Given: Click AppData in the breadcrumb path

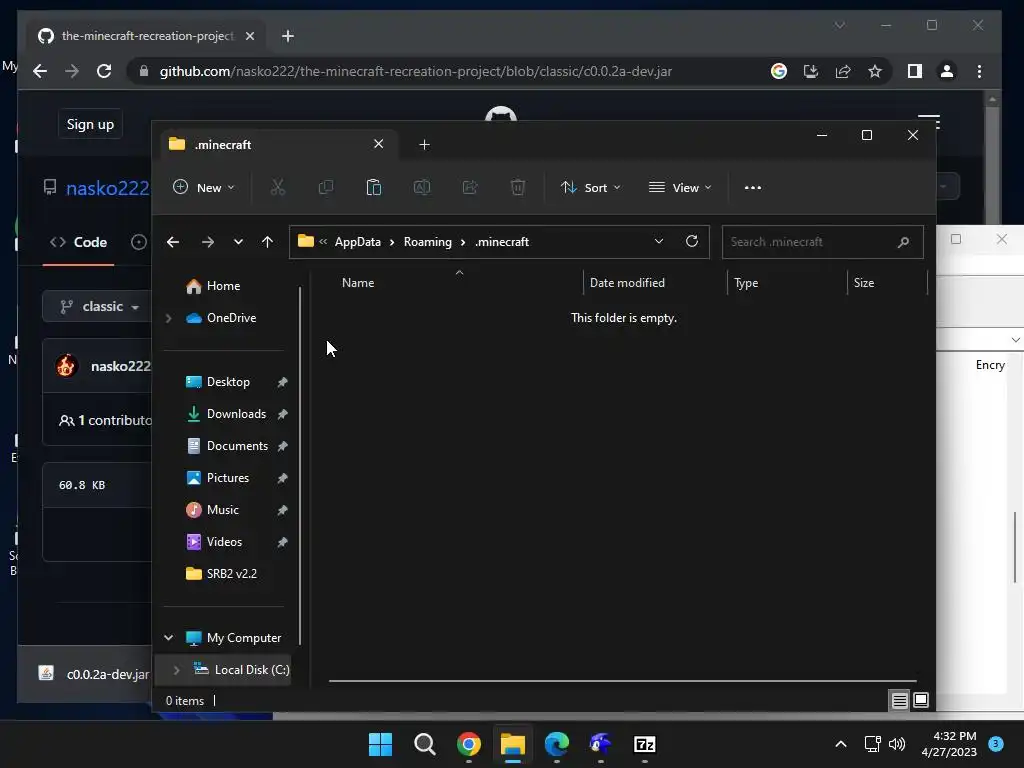Looking at the screenshot, I should coord(357,242).
